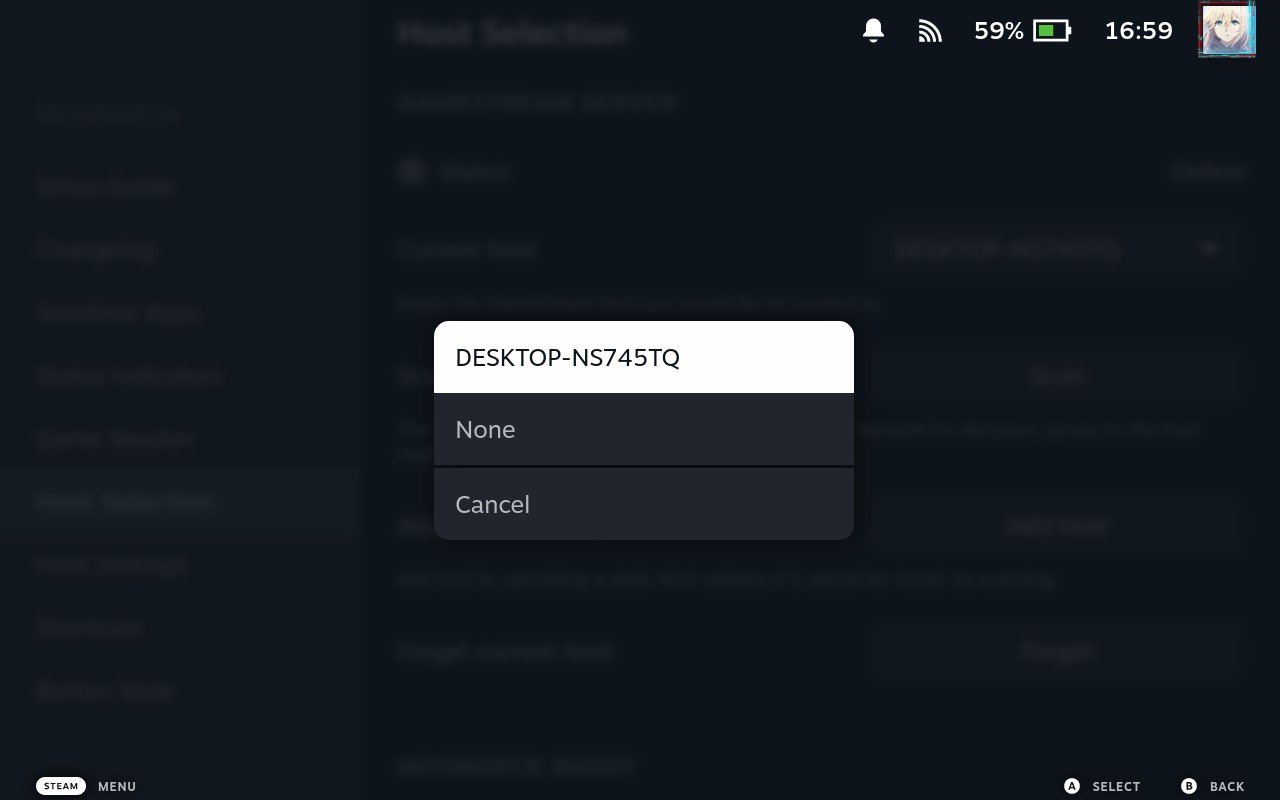Click the 16:59 clock
Image resolution: width=1280 pixels, height=800 pixels.
pyautogui.click(x=1138, y=31)
